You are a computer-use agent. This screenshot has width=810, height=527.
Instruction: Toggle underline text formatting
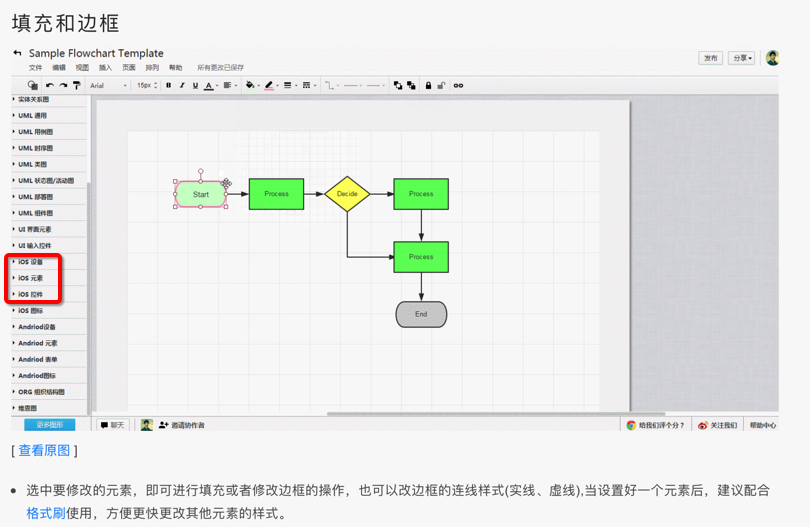[x=195, y=85]
